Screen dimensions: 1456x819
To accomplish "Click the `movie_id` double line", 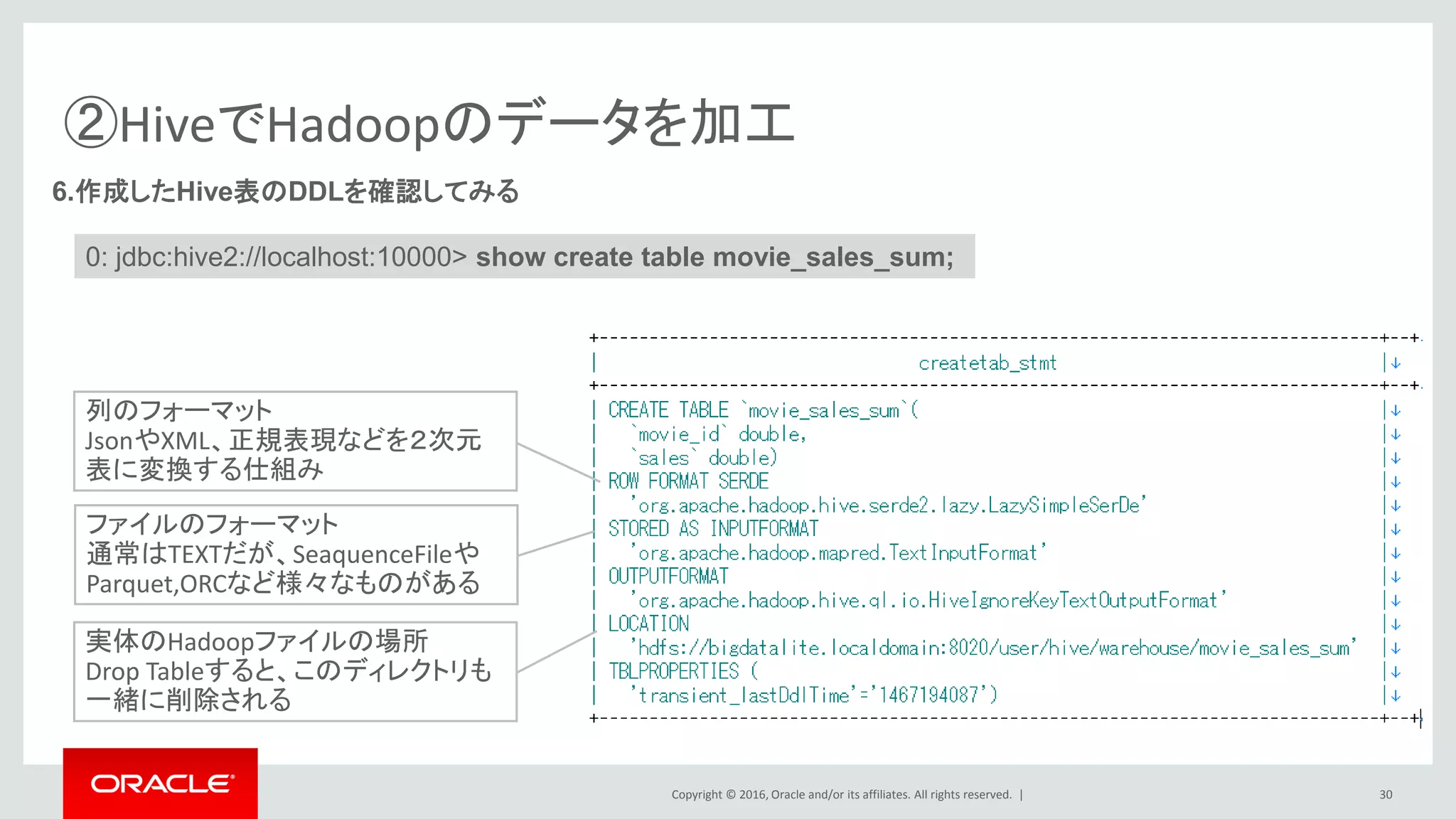I will pos(719,434).
